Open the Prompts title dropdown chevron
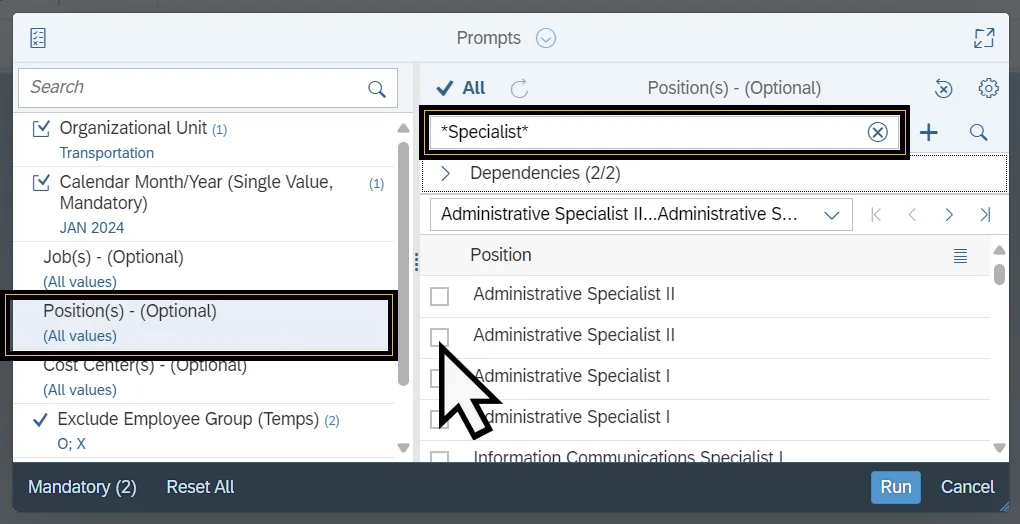 (545, 38)
